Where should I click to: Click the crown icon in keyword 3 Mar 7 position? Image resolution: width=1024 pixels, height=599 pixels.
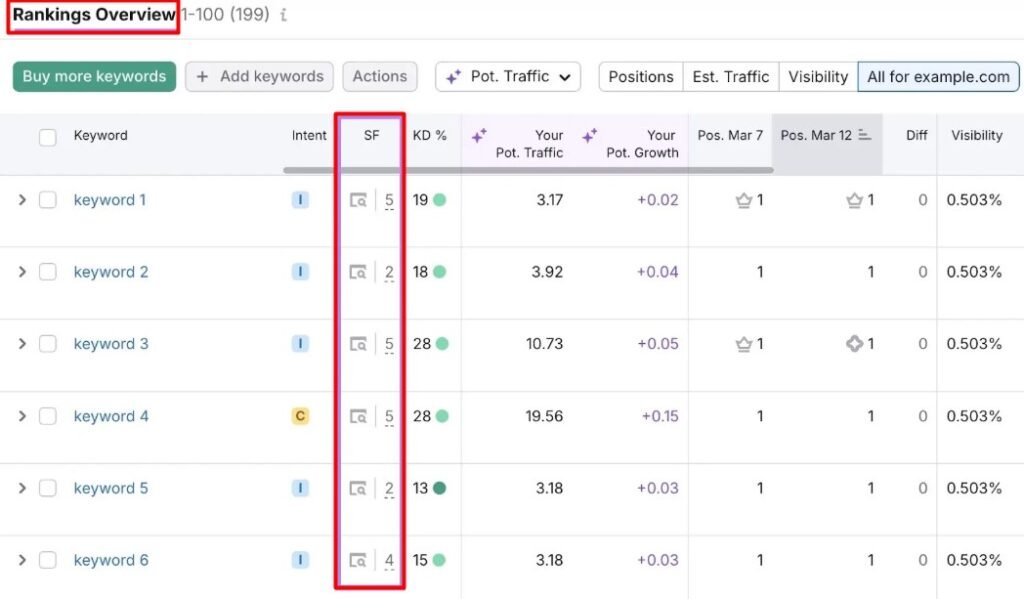(744, 344)
